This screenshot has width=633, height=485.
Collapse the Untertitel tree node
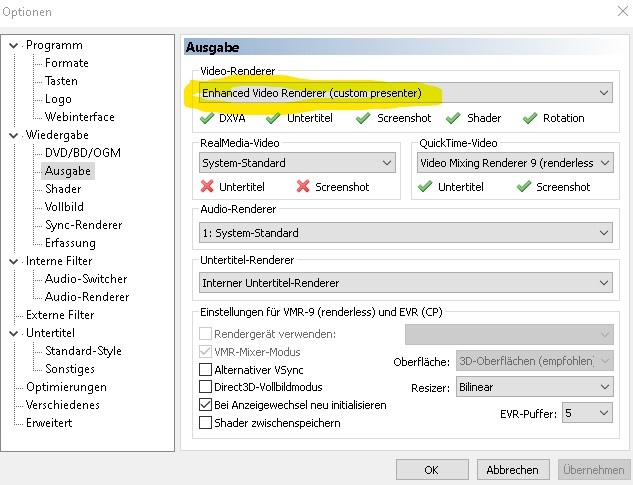(x=14, y=333)
